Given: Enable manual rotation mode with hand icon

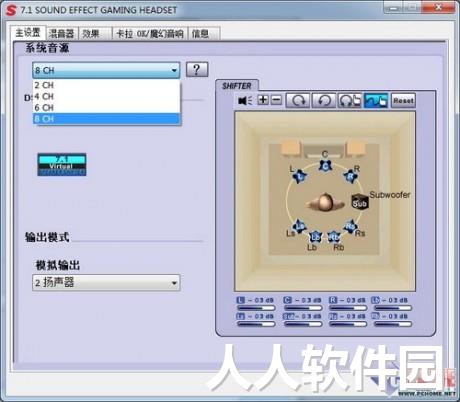Looking at the screenshot, I should [350, 100].
